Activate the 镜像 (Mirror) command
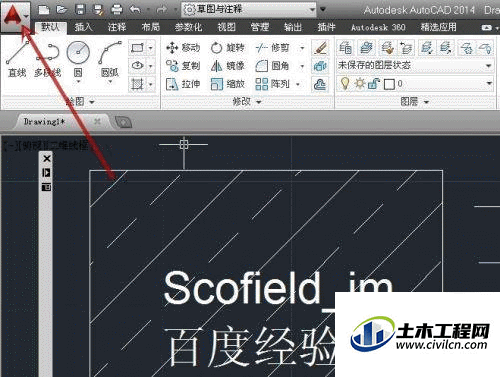 [x=228, y=66]
